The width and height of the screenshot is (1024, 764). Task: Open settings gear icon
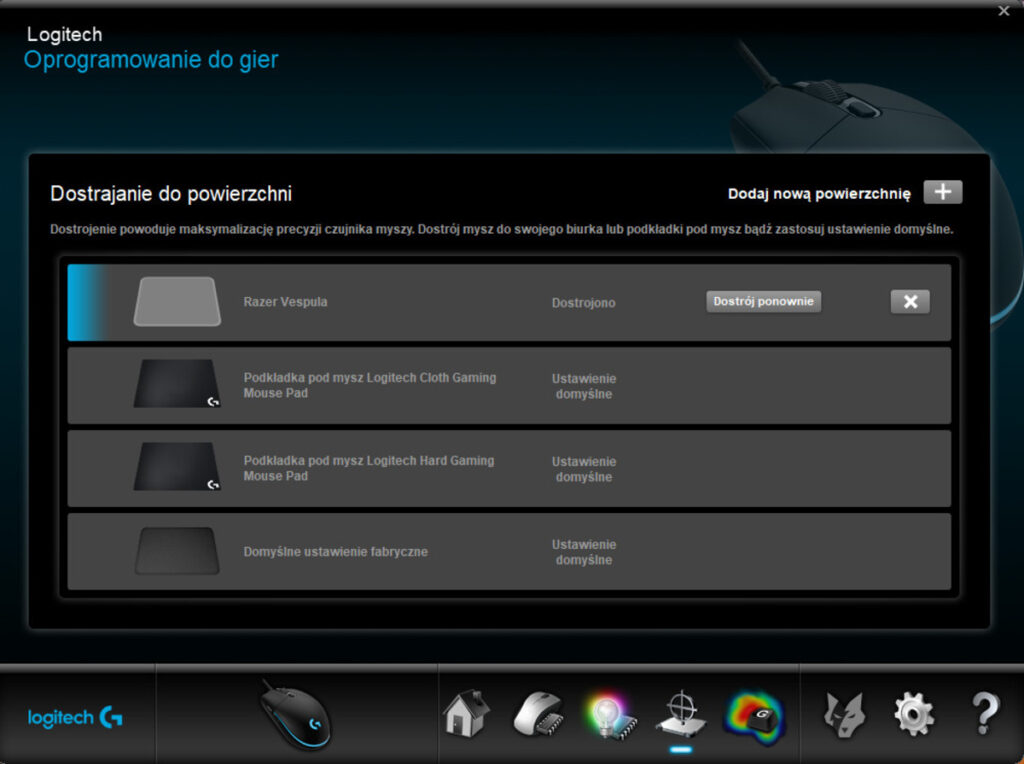coord(913,715)
